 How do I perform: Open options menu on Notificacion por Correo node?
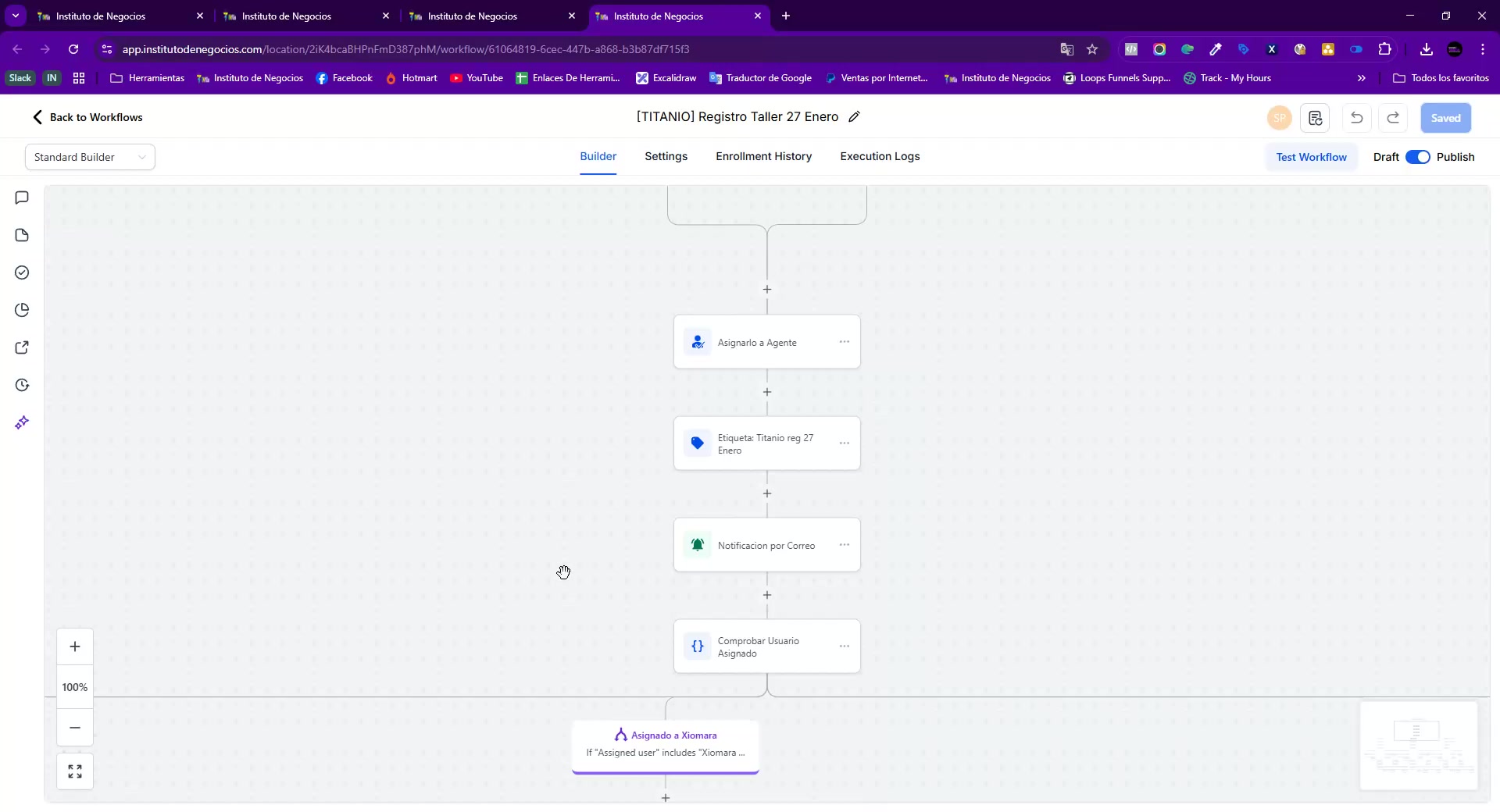click(845, 545)
